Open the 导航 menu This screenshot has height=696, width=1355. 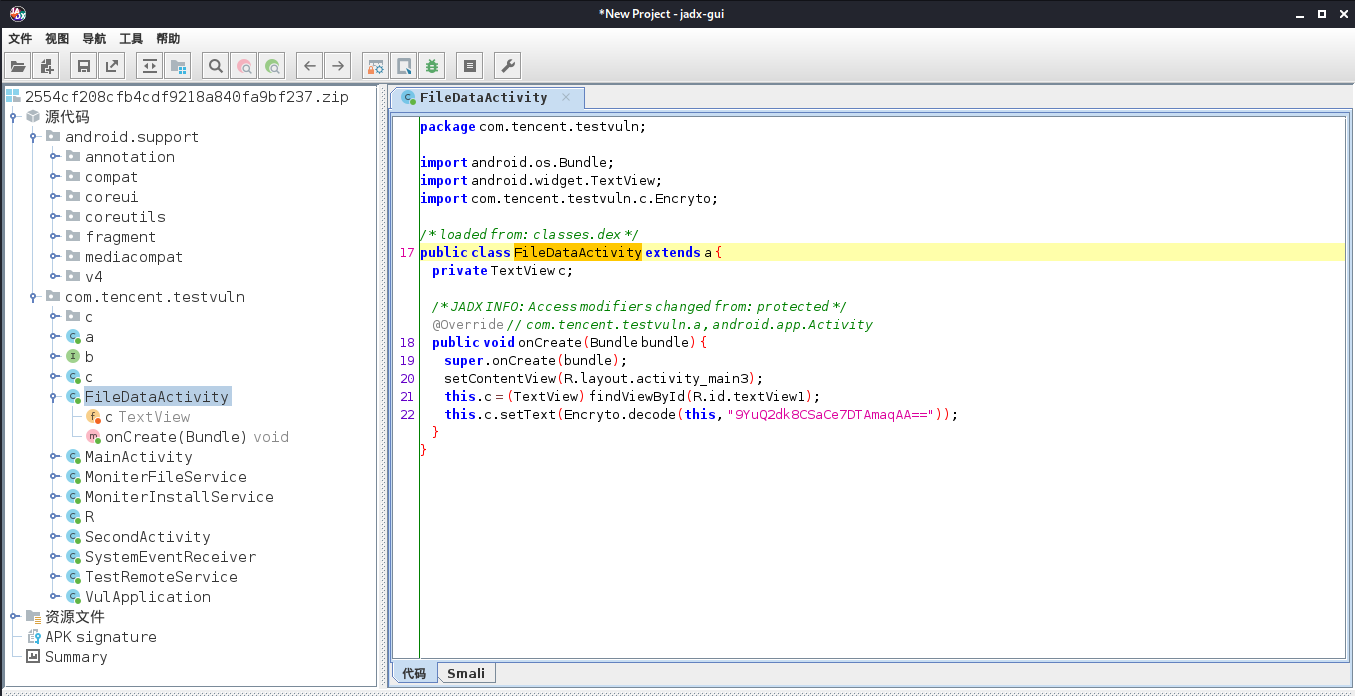tap(94, 39)
